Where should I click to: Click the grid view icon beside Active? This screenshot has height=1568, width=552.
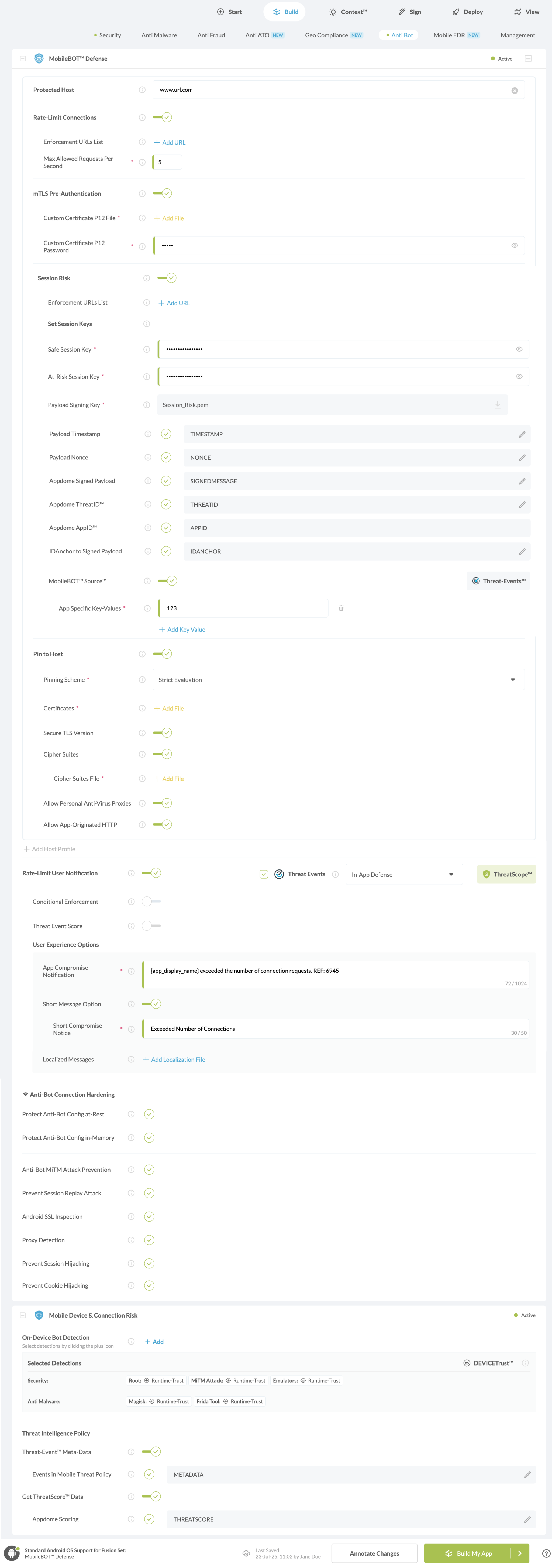528,59
